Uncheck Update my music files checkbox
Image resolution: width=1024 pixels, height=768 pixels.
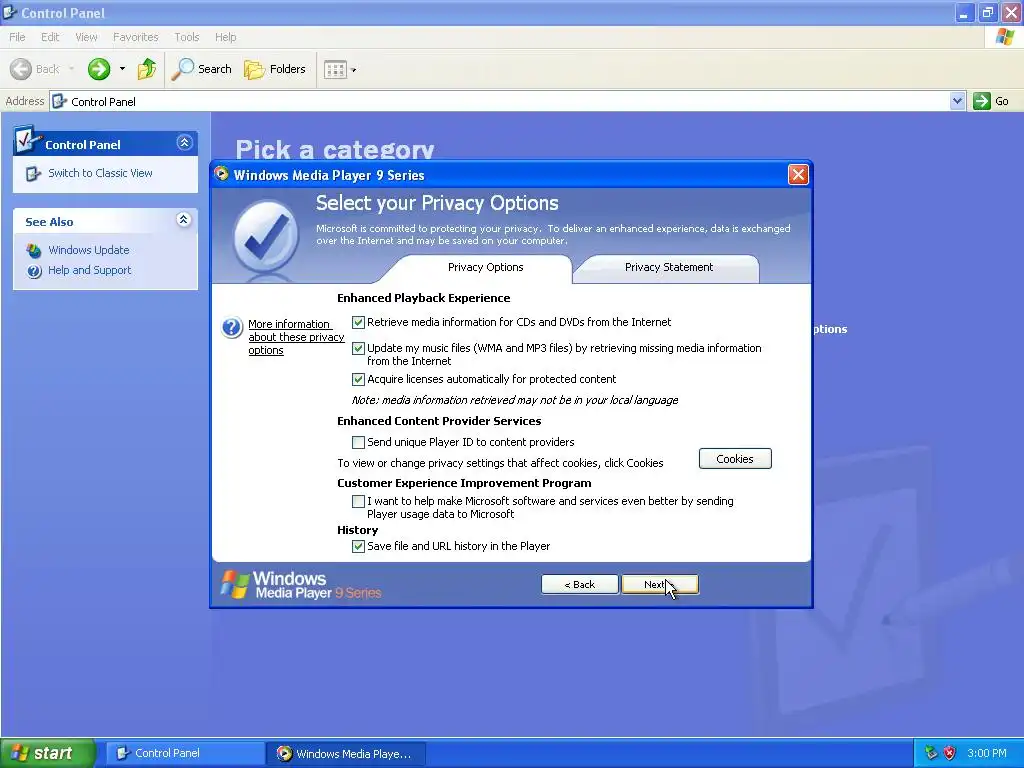pos(358,349)
